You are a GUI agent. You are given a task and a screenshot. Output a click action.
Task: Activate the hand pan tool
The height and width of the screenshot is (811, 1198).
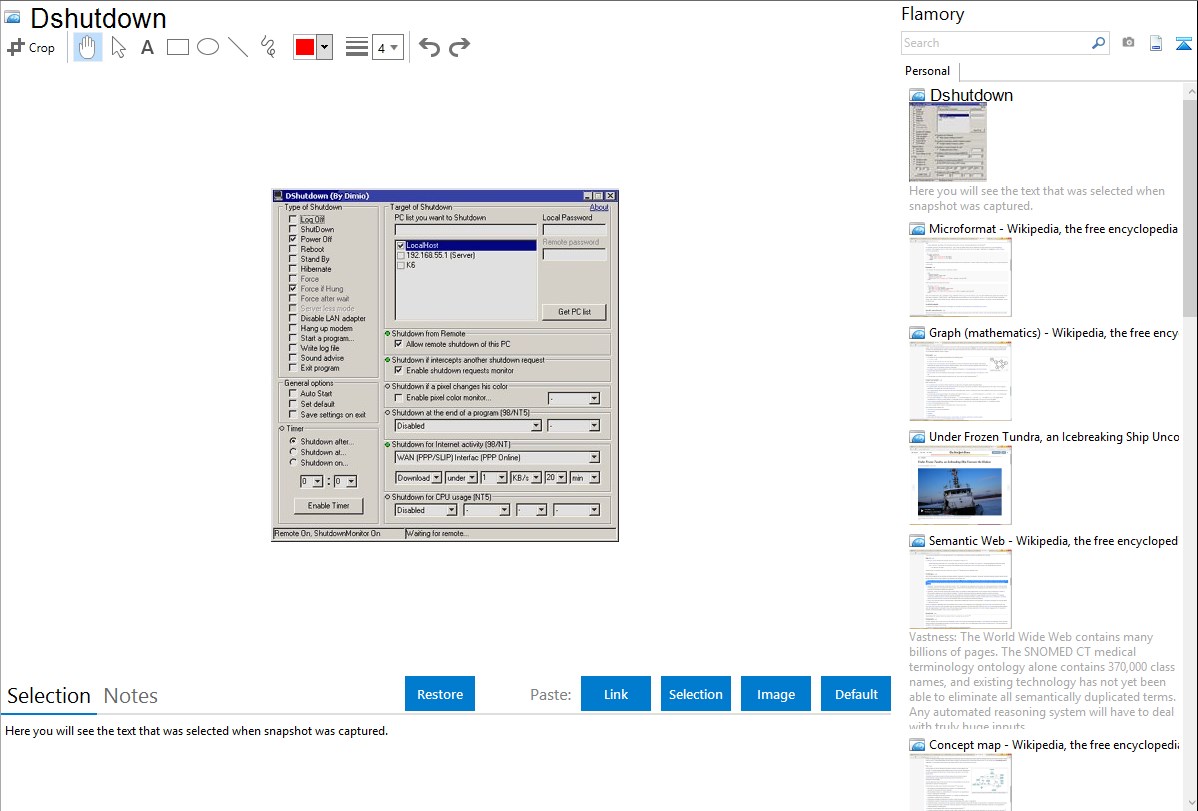[x=88, y=47]
